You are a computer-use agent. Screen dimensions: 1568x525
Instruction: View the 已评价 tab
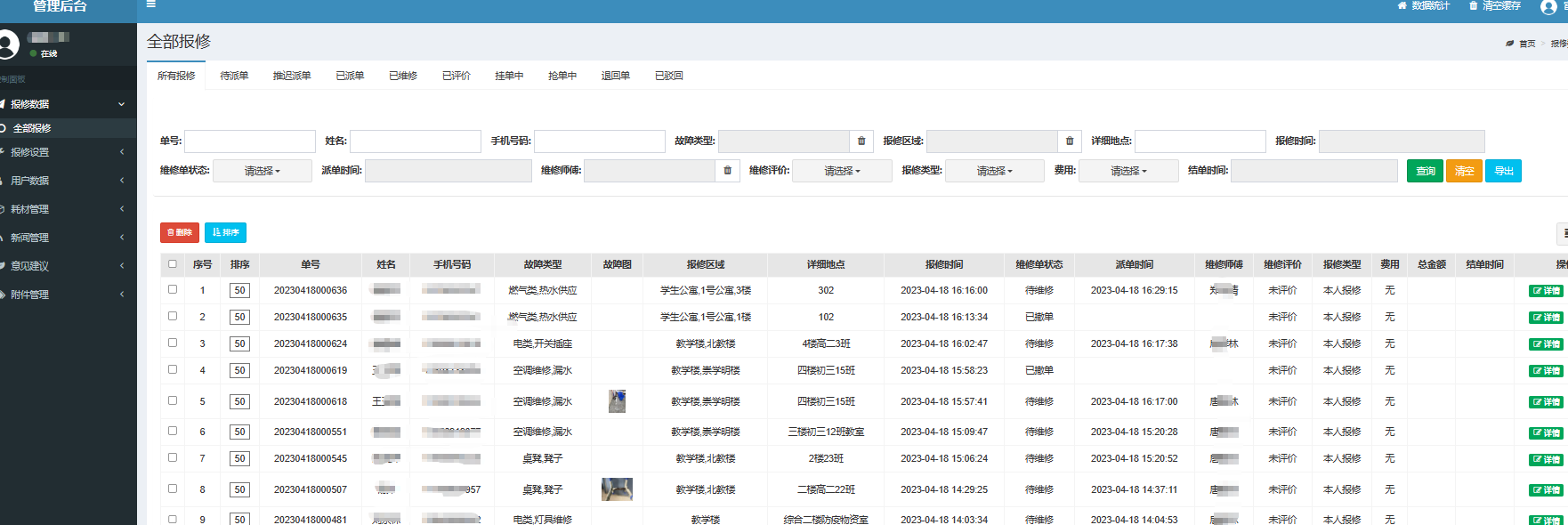(x=457, y=76)
